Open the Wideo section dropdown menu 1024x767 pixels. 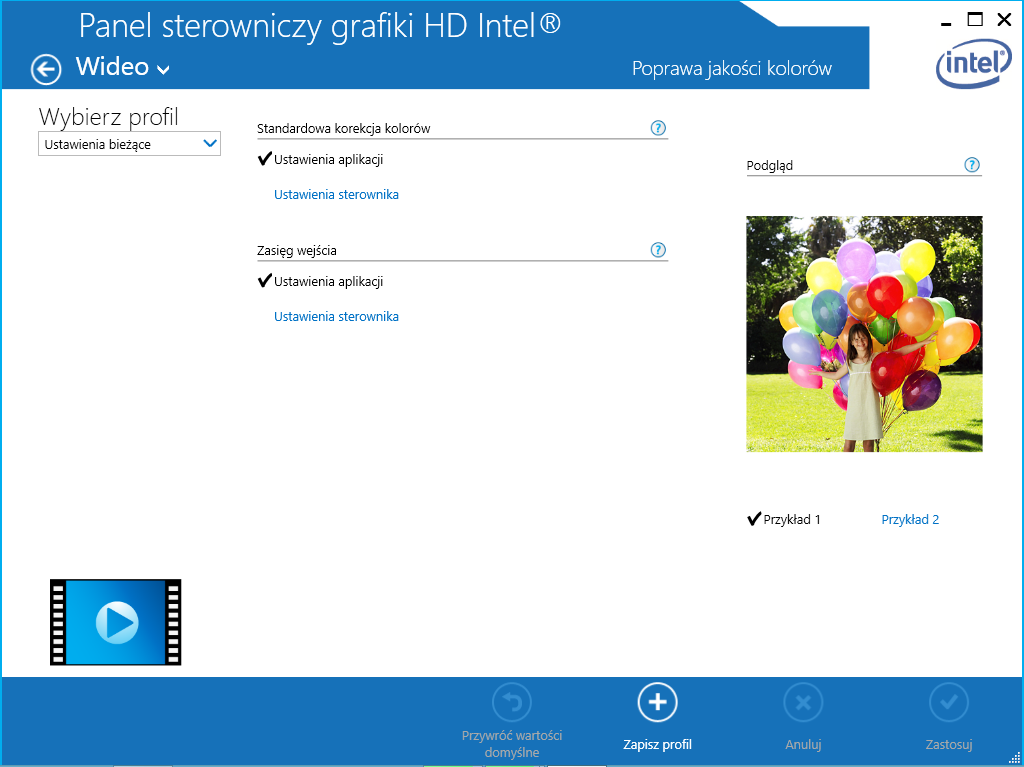pos(123,67)
